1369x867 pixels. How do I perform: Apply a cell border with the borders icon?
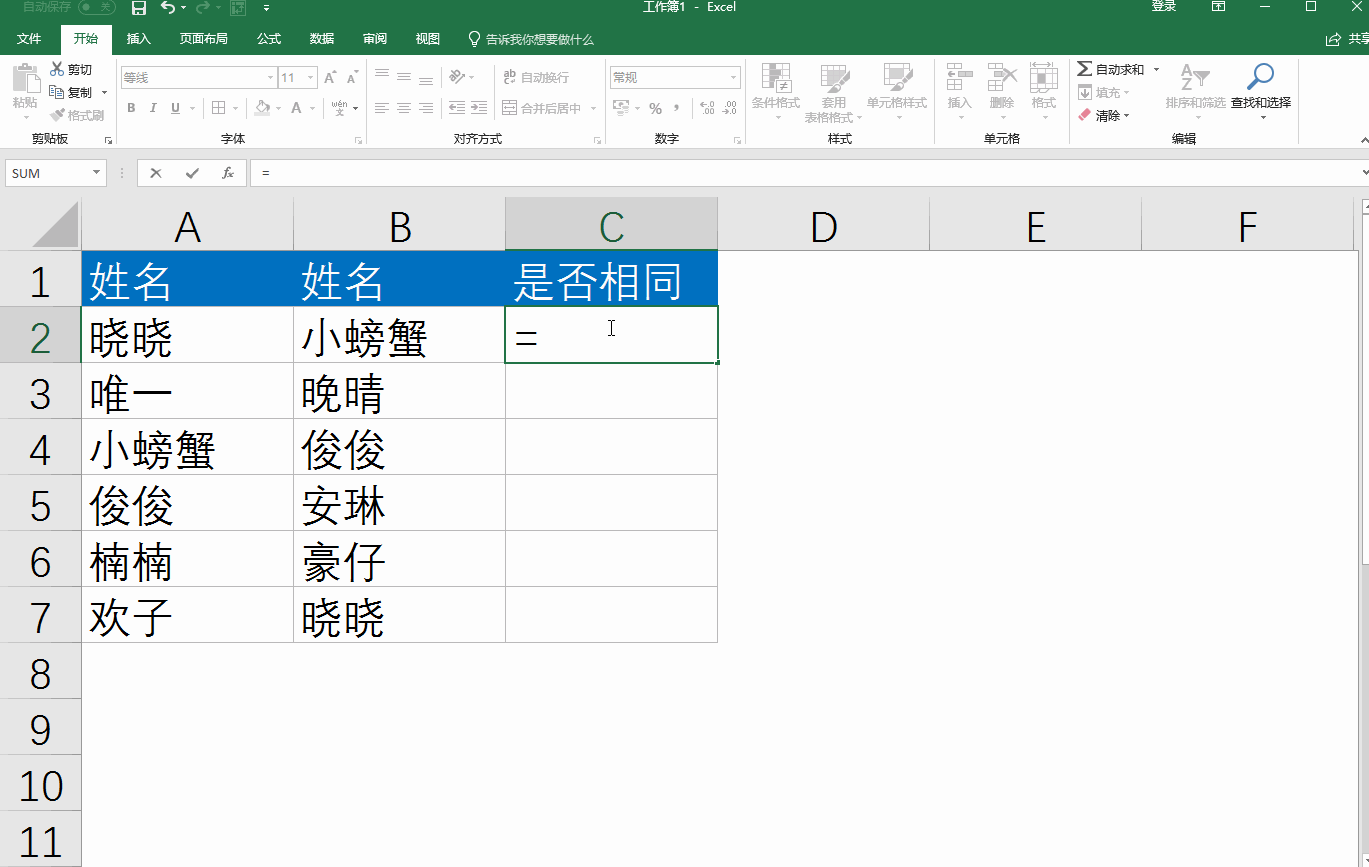click(x=217, y=108)
